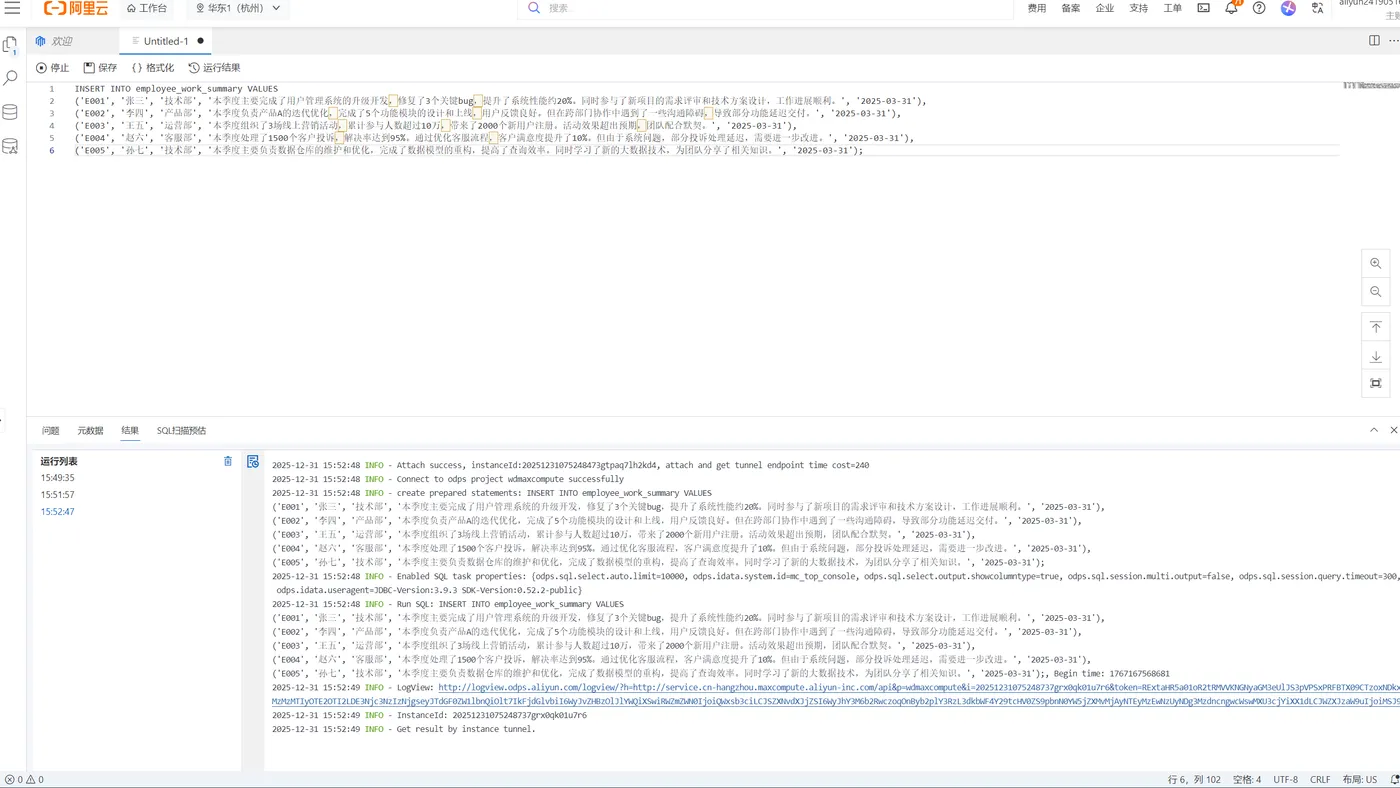Open the 备案 menu
The width and height of the screenshot is (1400, 788).
pos(1071,8)
